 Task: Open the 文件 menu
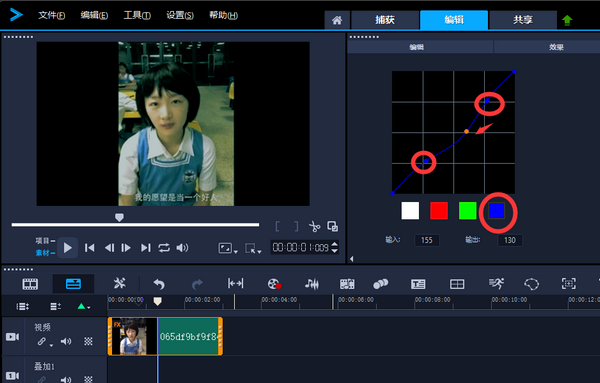52,15
